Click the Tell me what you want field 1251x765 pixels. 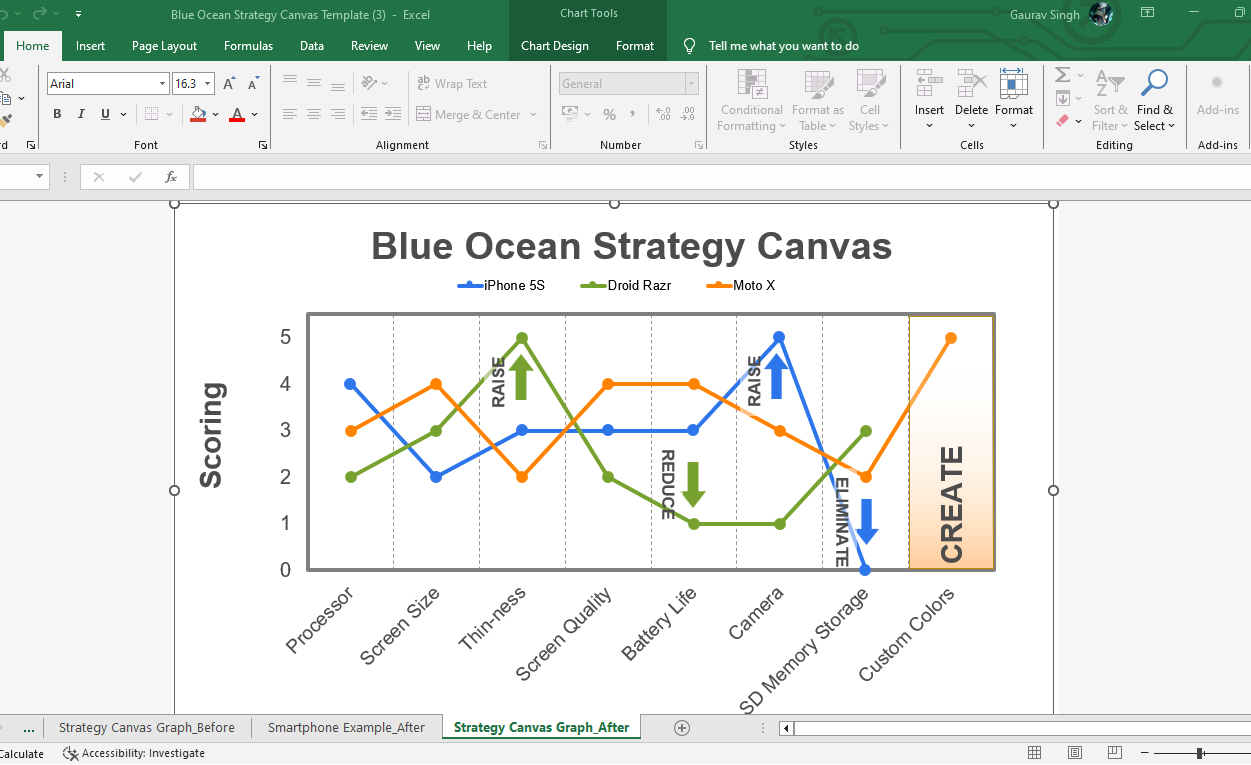784,46
